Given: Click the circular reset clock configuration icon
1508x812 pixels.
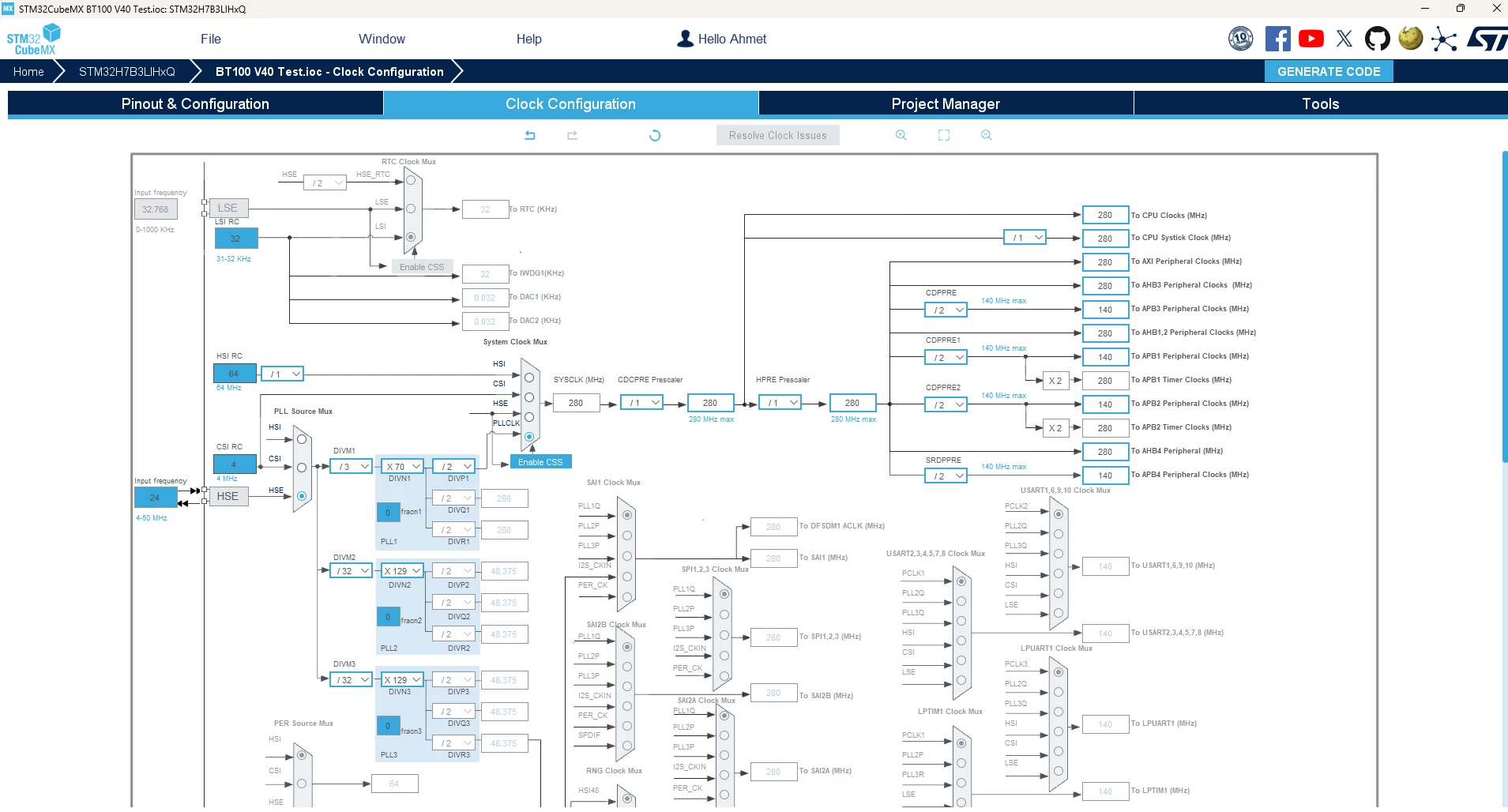Looking at the screenshot, I should tap(655, 135).
